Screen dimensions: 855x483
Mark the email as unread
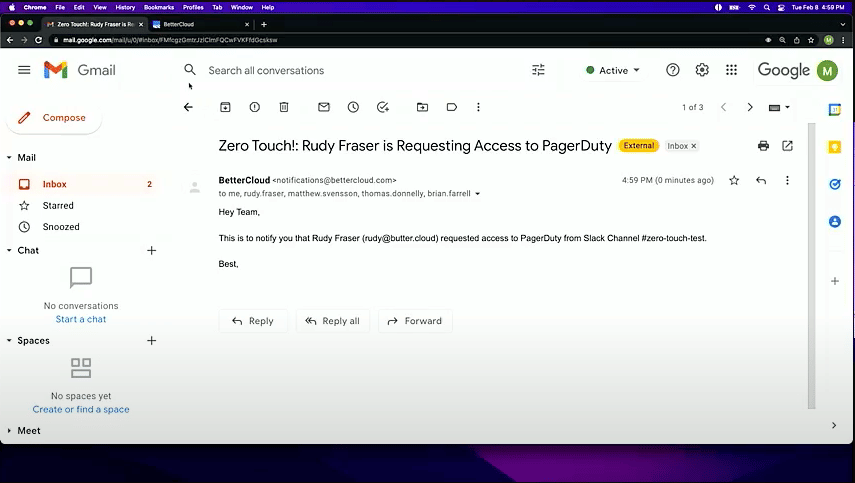tap(324, 107)
